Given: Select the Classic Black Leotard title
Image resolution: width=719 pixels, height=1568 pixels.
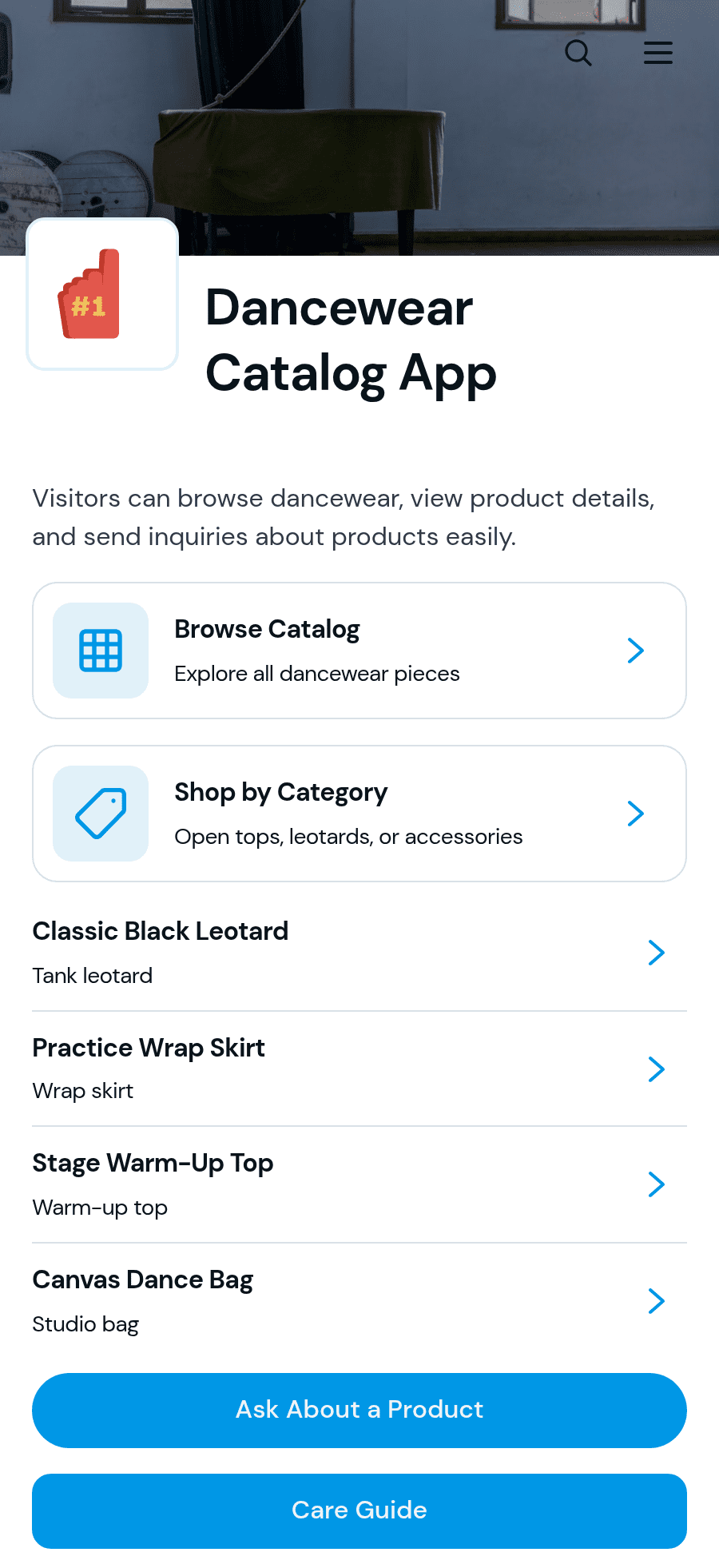Looking at the screenshot, I should 161,931.
